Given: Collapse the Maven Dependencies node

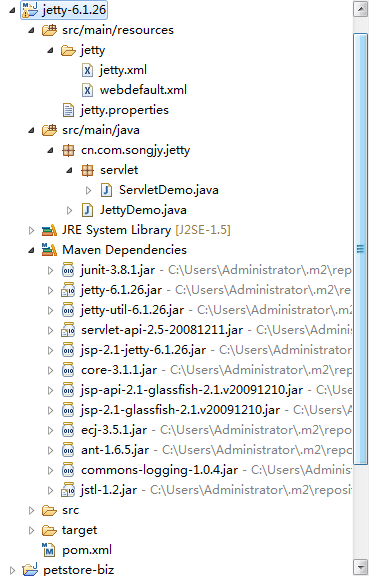Looking at the screenshot, I should [x=32, y=250].
